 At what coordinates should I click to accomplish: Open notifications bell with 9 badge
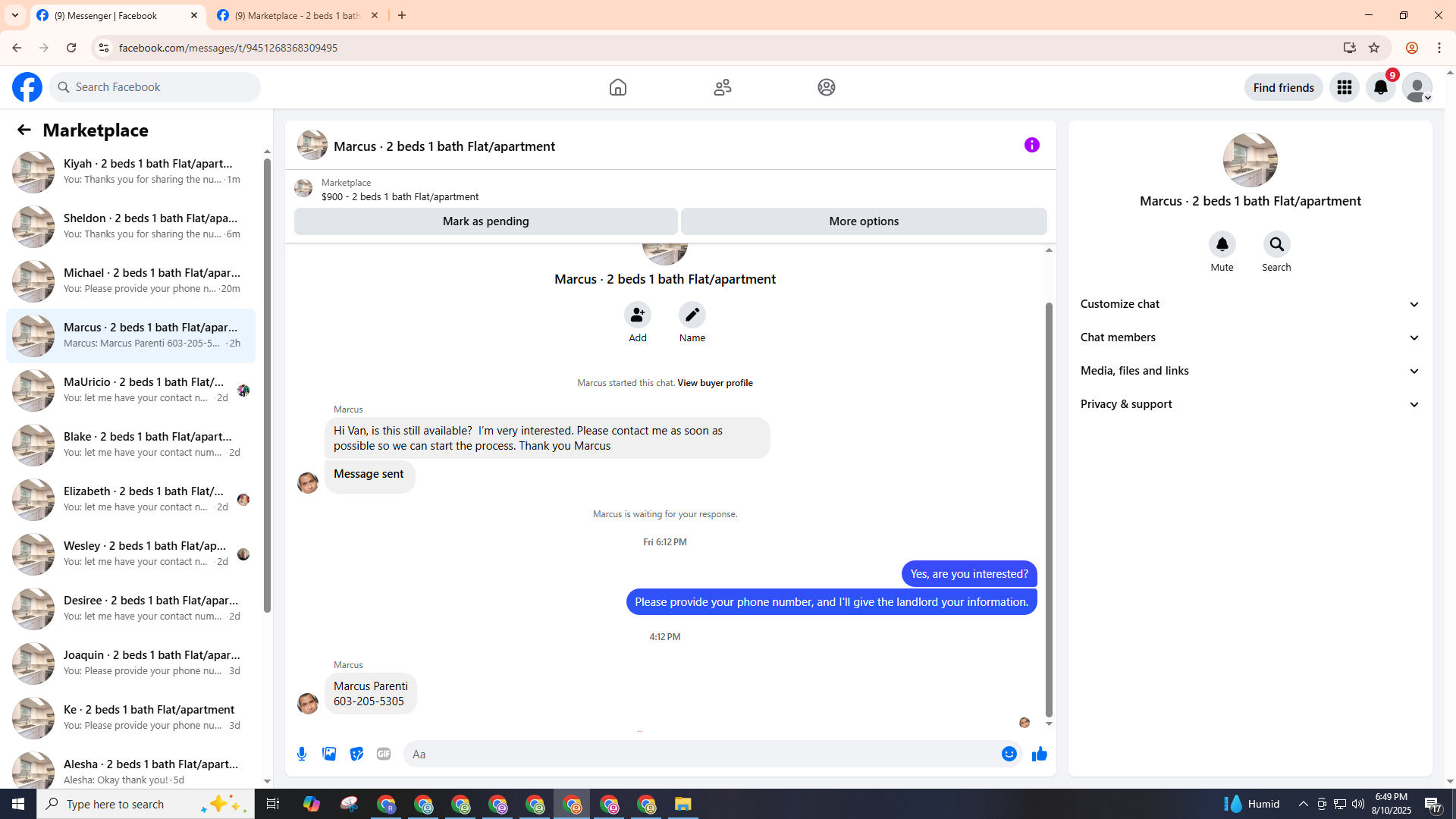click(1380, 87)
